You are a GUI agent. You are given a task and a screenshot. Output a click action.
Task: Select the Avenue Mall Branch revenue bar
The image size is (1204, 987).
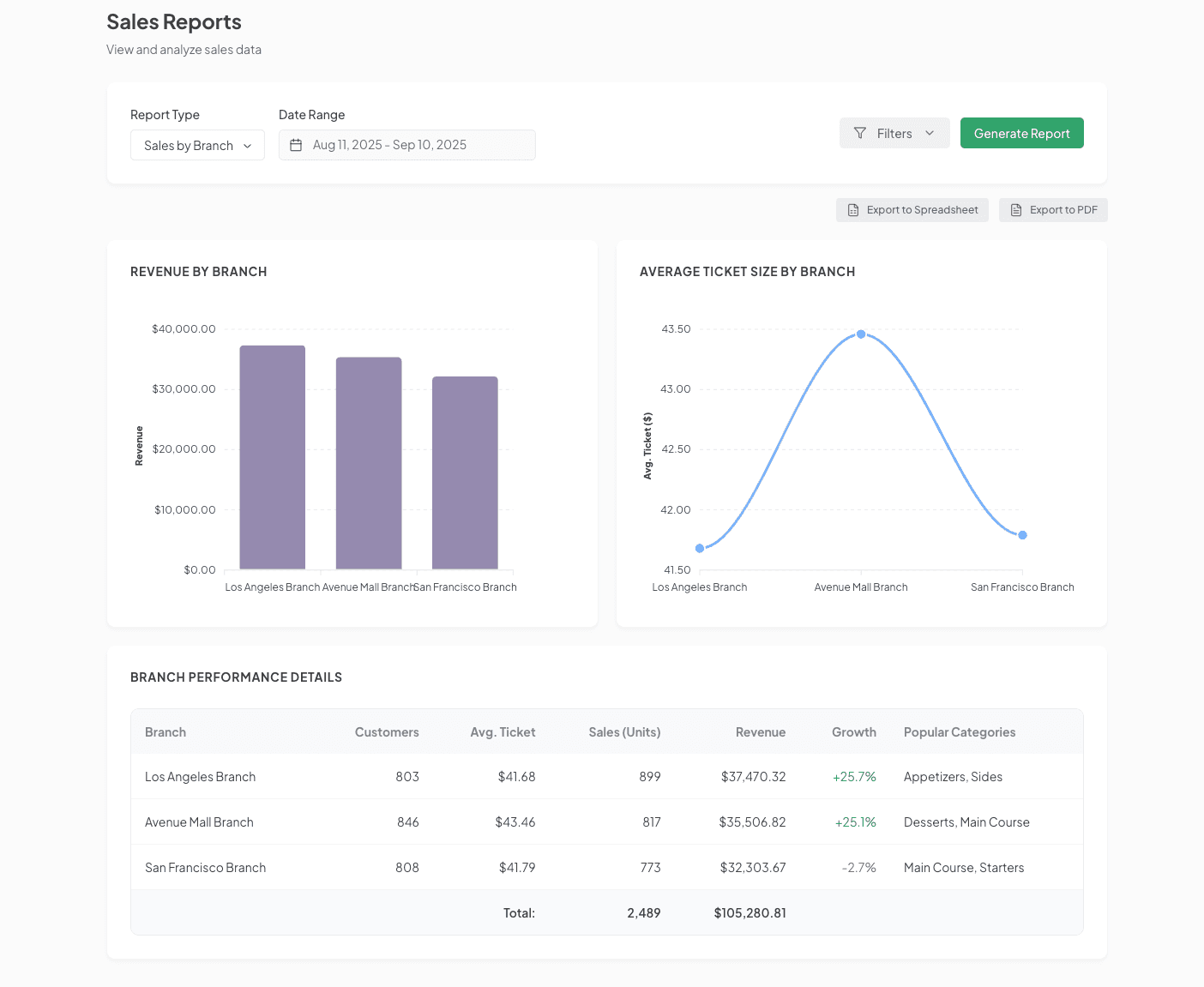pyautogui.click(x=369, y=463)
